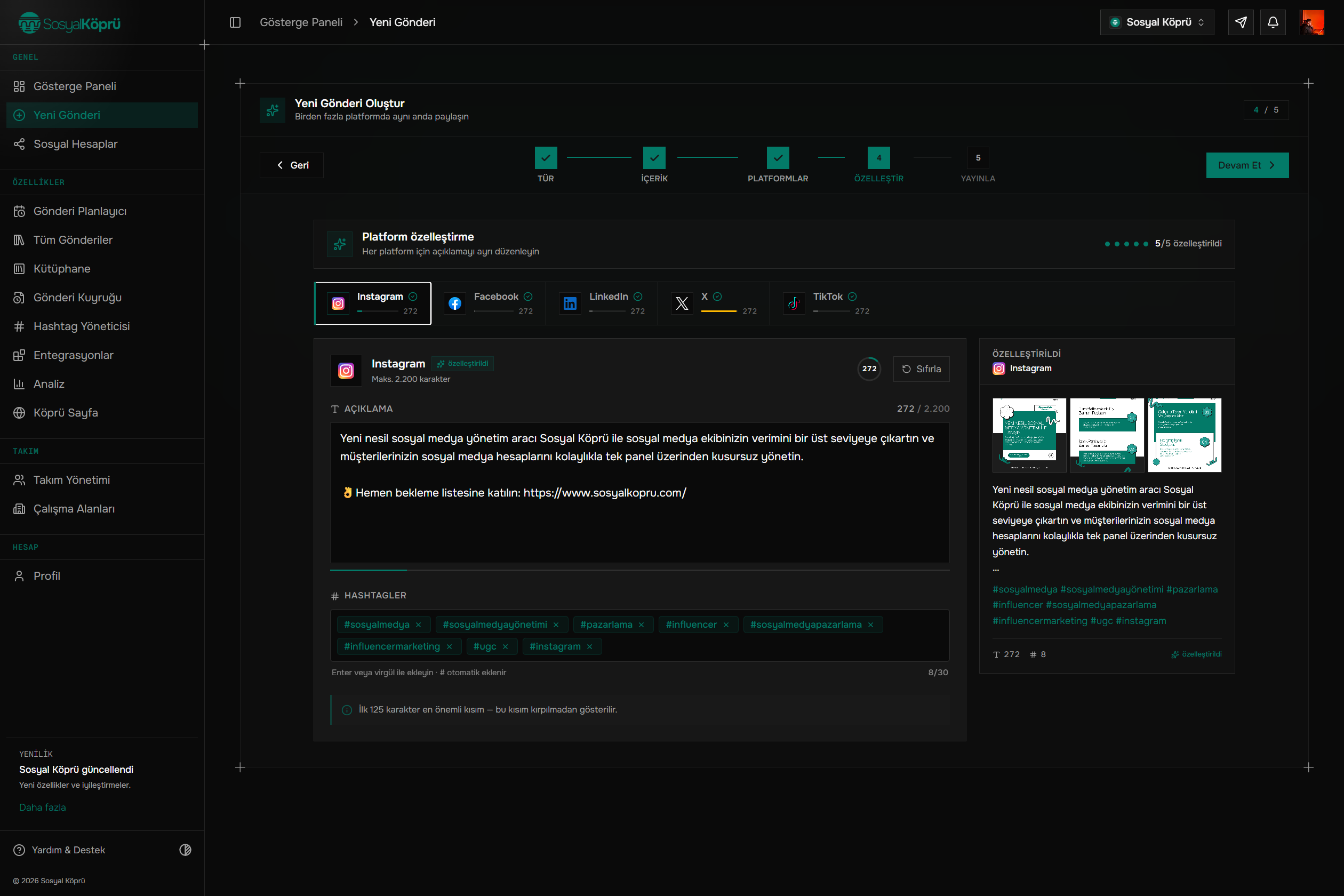Click the Instagram icon in preview panel
Image resolution: width=1344 pixels, height=896 pixels.
[998, 369]
